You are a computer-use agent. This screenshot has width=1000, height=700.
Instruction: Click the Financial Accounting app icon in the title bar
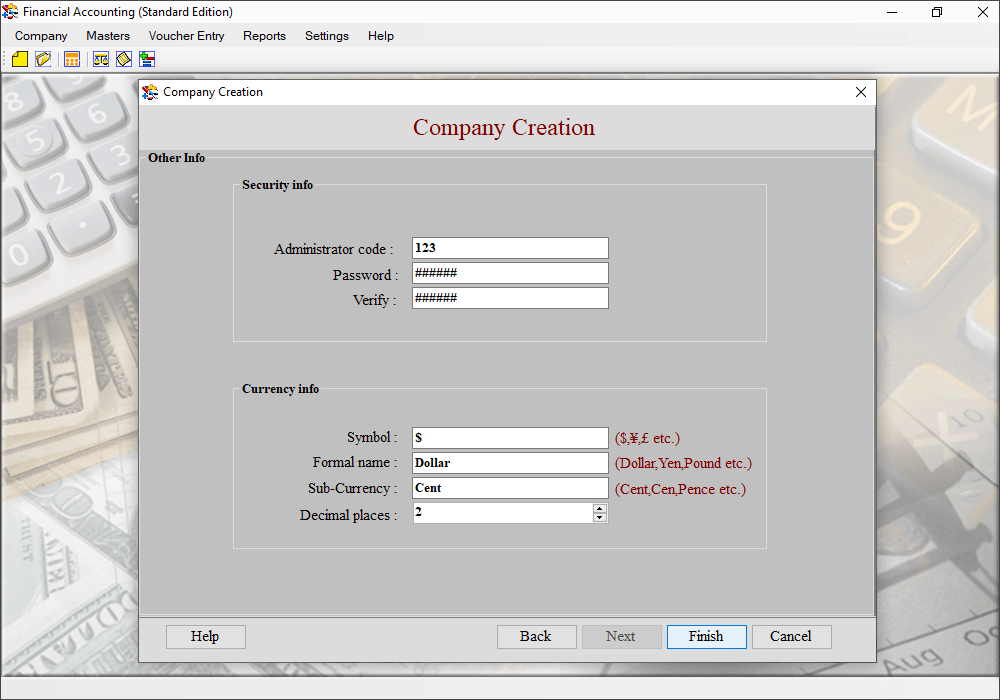[10, 11]
